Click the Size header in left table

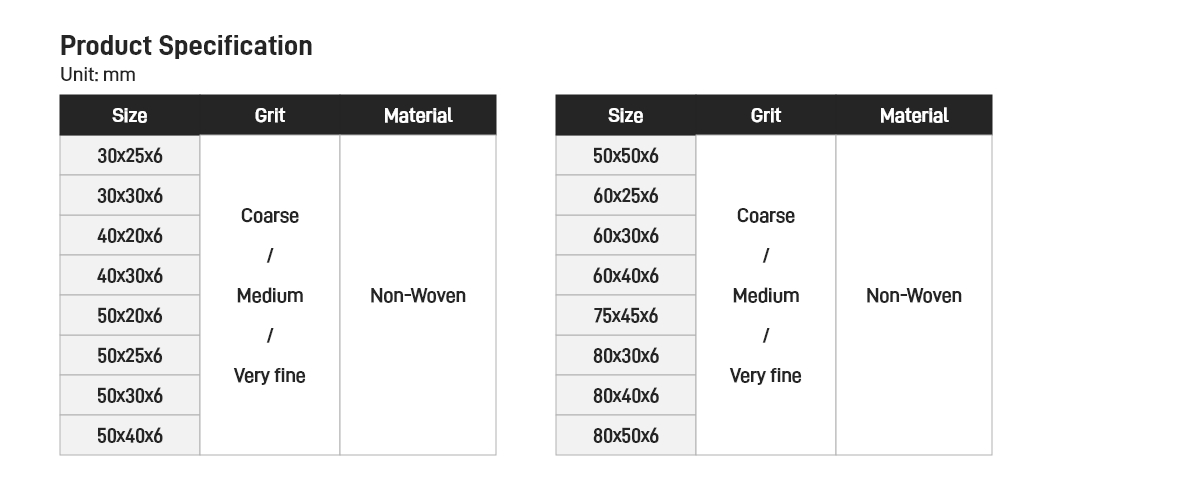coord(130,116)
